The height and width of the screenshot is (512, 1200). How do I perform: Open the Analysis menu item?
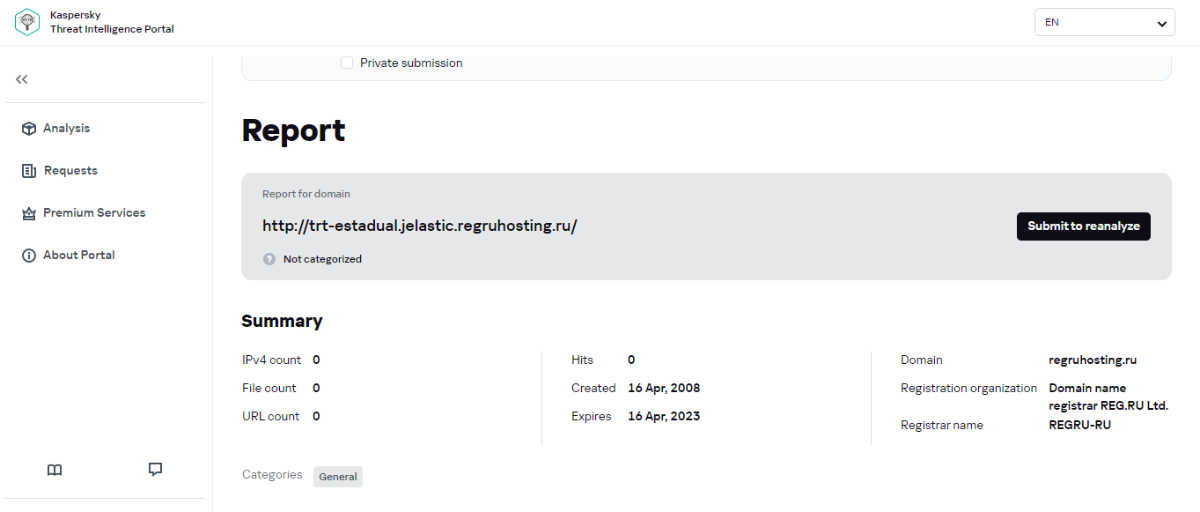(x=66, y=128)
